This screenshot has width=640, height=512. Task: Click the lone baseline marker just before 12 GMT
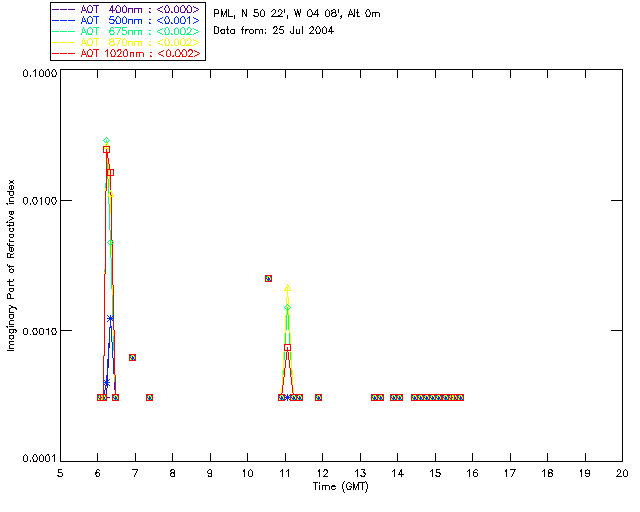318,397
